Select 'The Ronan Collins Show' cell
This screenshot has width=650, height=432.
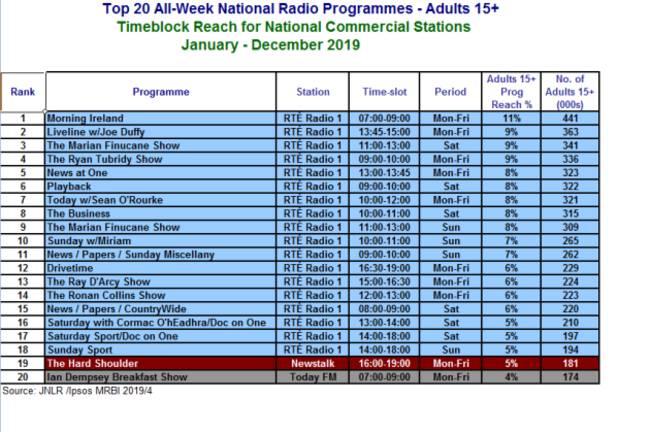click(161, 296)
